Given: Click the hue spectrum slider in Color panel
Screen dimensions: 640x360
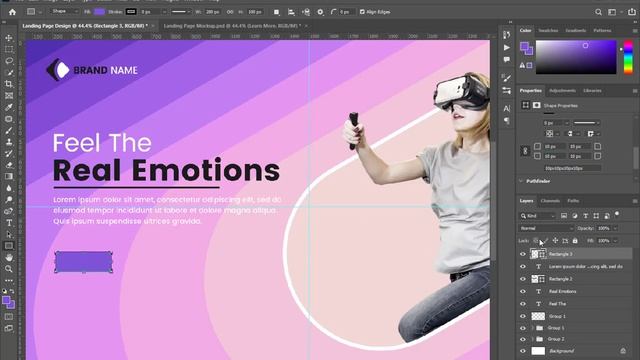Looking at the screenshot, I should pyautogui.click(x=629, y=57).
